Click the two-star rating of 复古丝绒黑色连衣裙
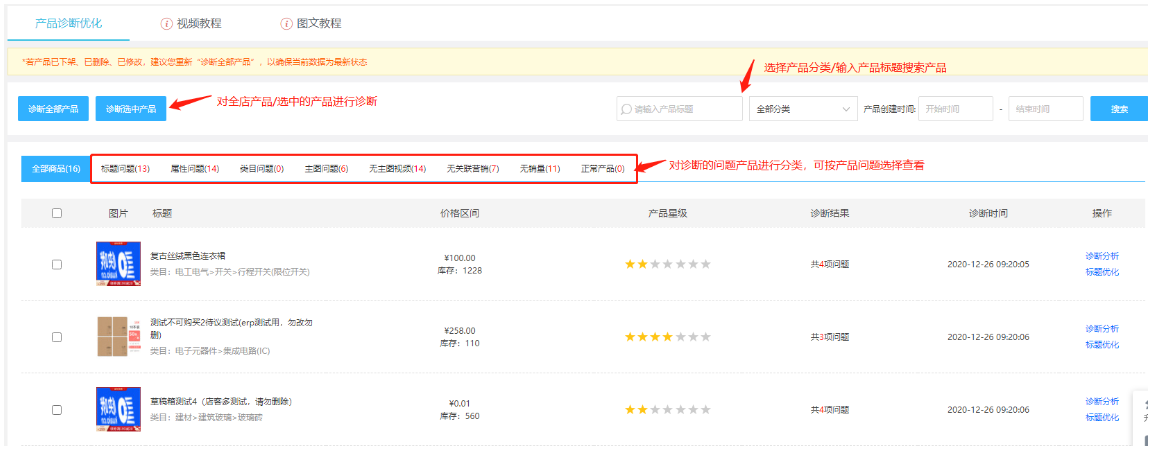This screenshot has width=1154, height=454. [668, 264]
